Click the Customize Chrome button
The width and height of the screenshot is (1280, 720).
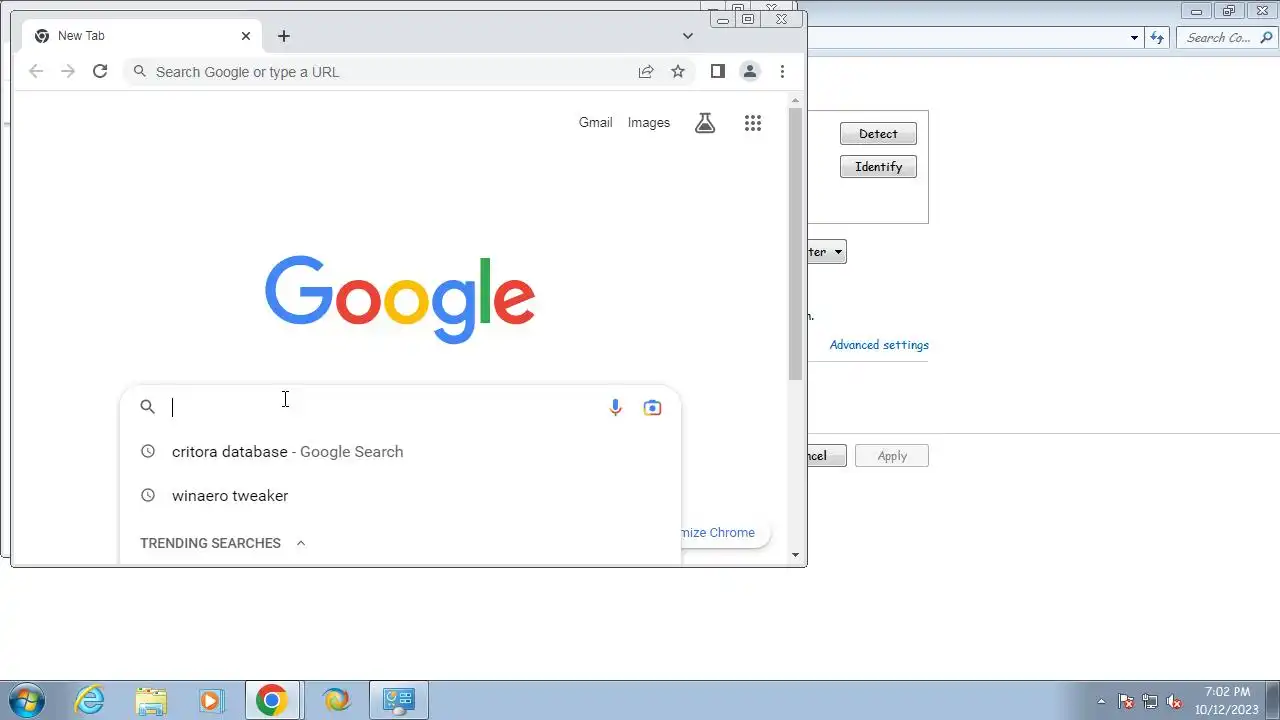(x=725, y=532)
